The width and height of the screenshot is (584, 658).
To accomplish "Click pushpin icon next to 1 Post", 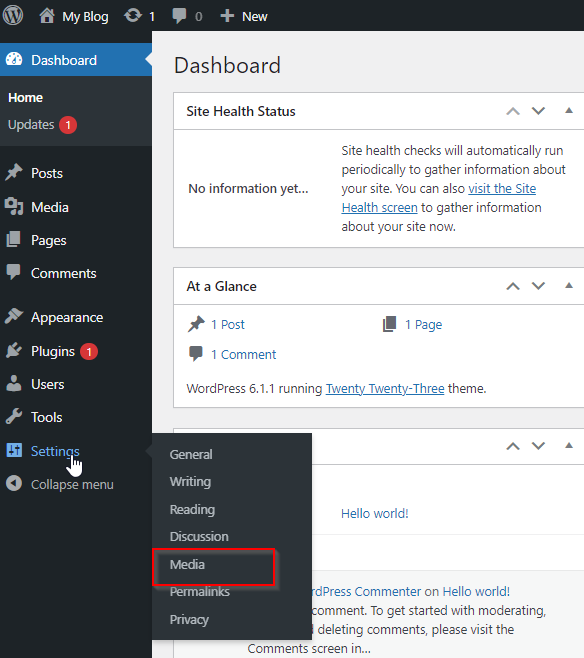I will point(196,324).
